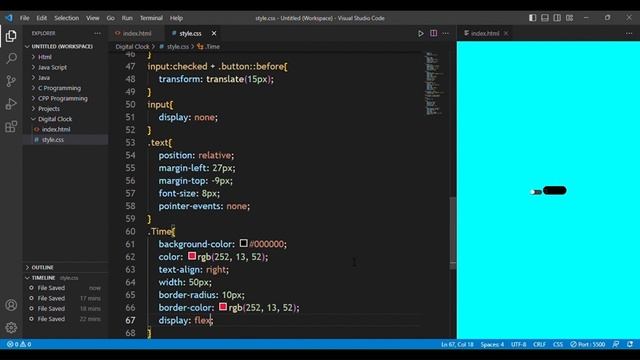Select style.css in Explorer tree
Image resolution: width=640 pixels, height=360 pixels.
53,140
